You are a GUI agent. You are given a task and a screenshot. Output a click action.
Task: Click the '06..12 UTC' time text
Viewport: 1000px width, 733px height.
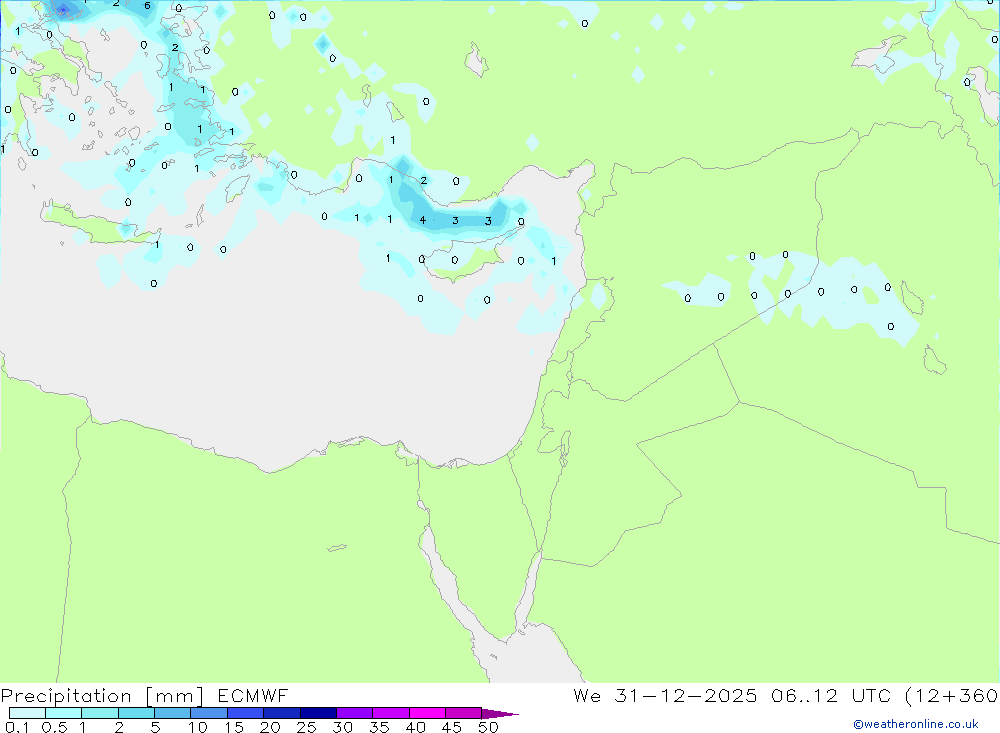830,695
